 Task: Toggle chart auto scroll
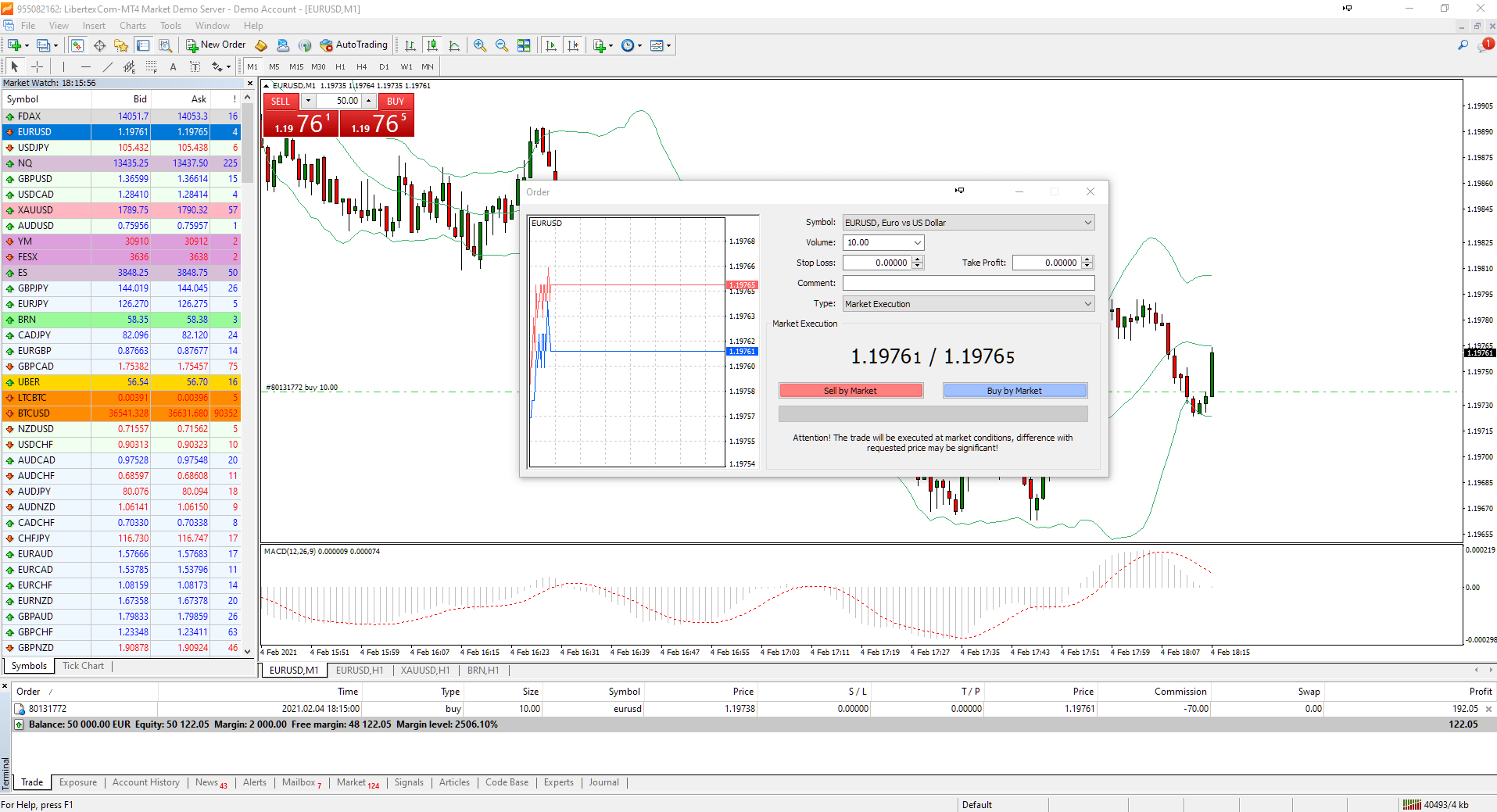(551, 45)
